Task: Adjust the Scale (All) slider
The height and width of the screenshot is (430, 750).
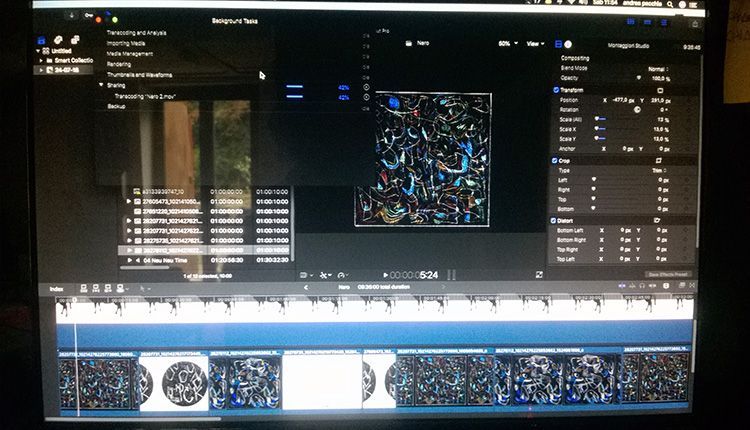Action: point(601,118)
